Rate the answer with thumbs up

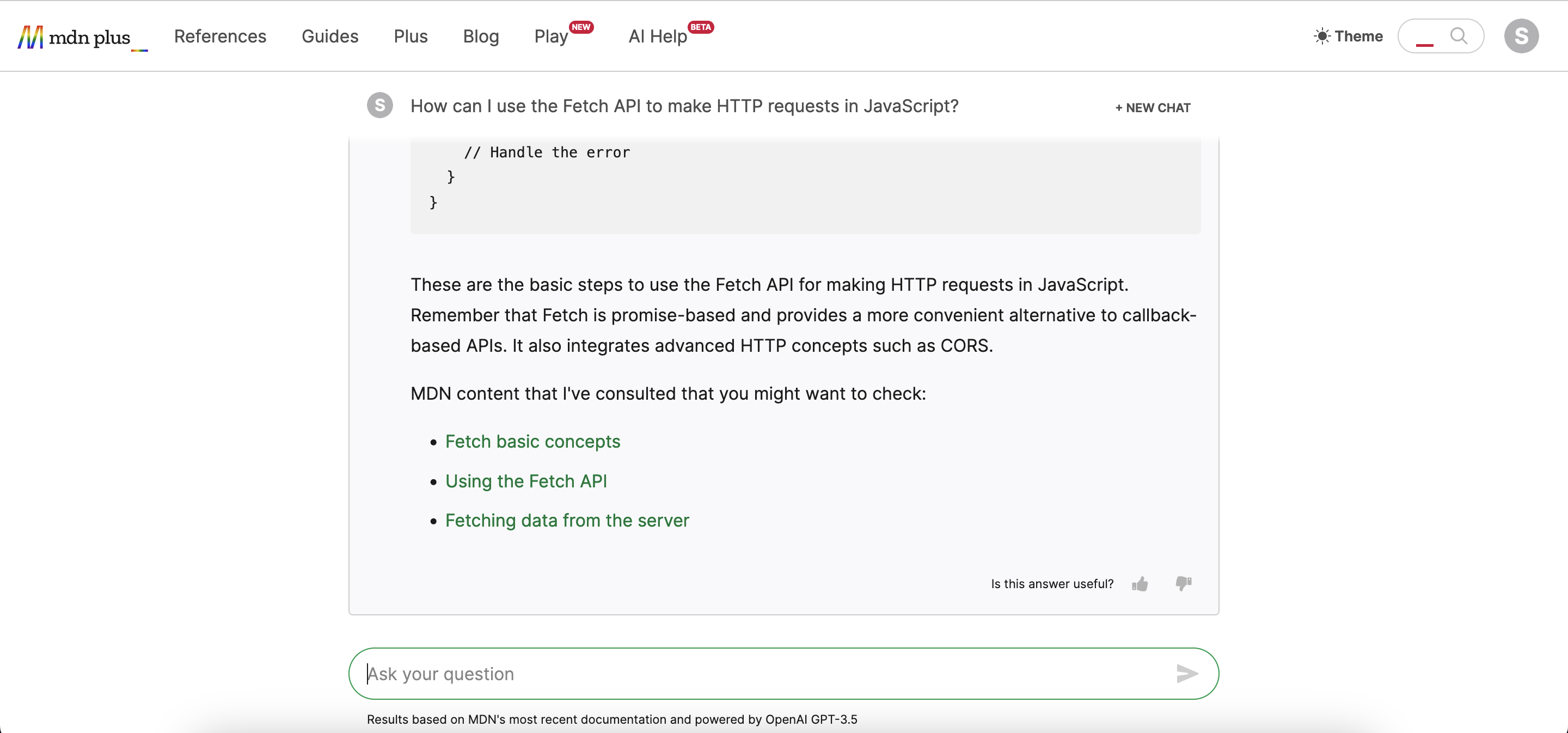click(1140, 583)
